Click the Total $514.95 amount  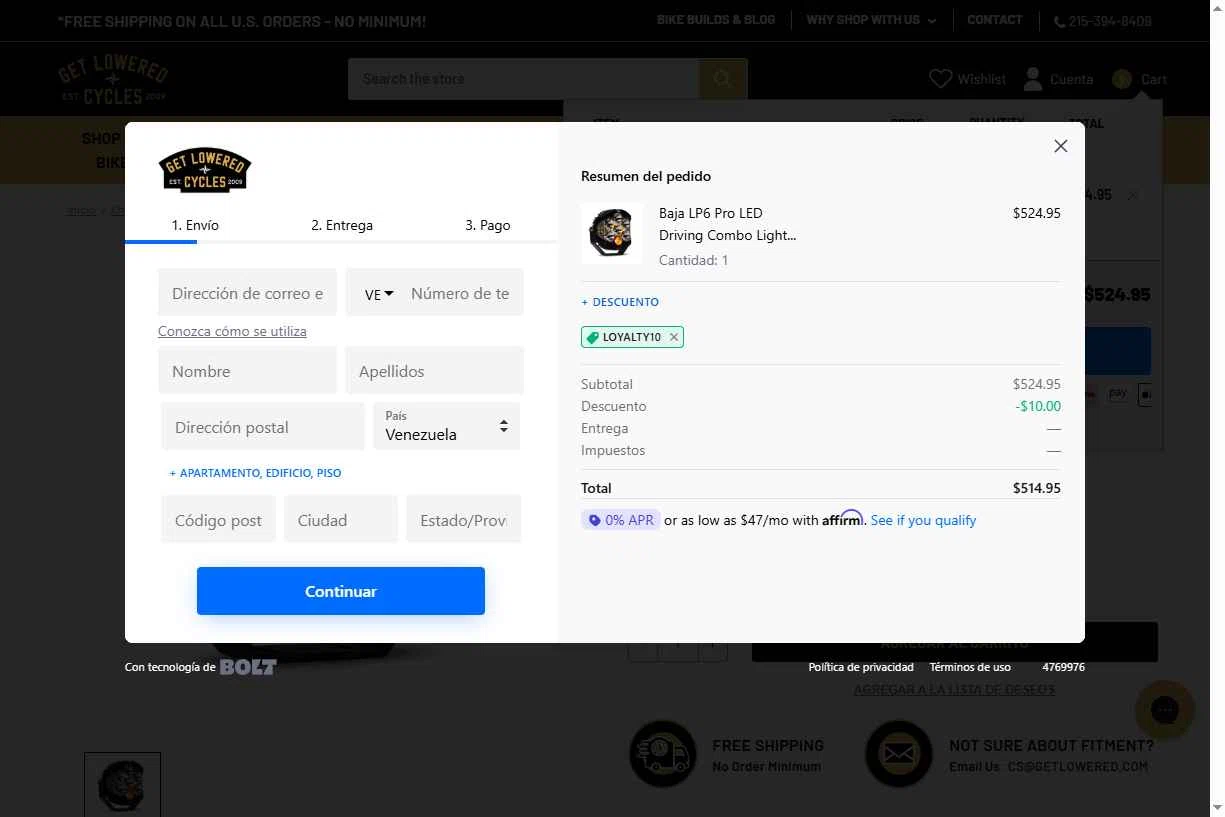tap(1037, 488)
